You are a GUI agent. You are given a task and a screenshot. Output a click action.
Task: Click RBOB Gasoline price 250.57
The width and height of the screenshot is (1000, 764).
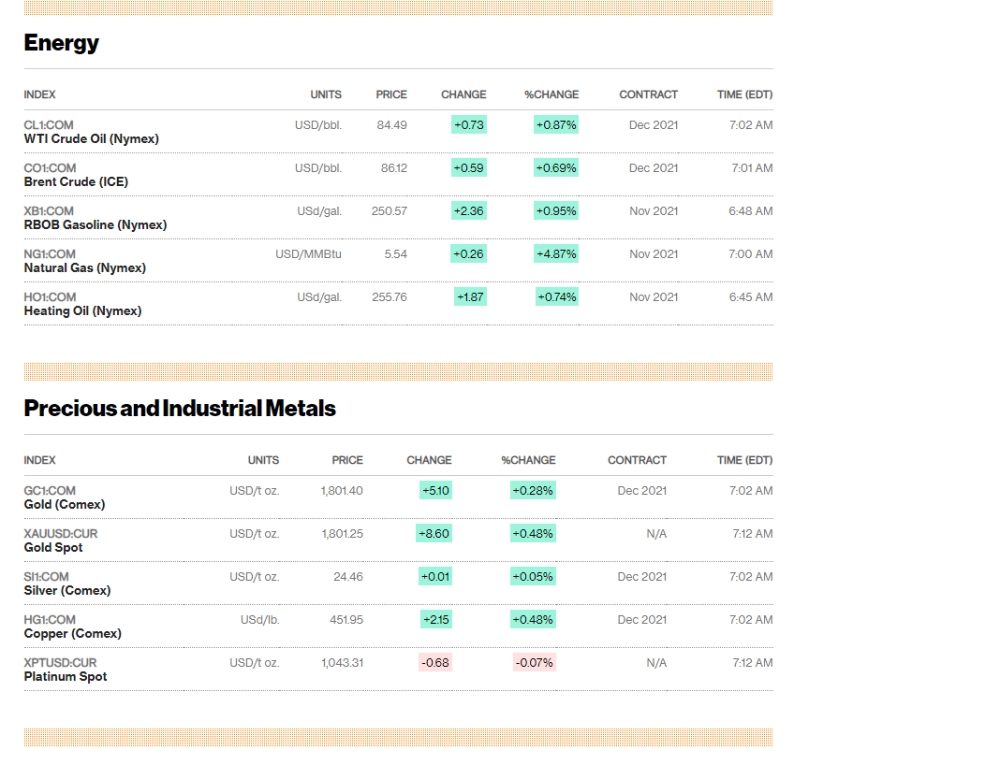(x=389, y=211)
